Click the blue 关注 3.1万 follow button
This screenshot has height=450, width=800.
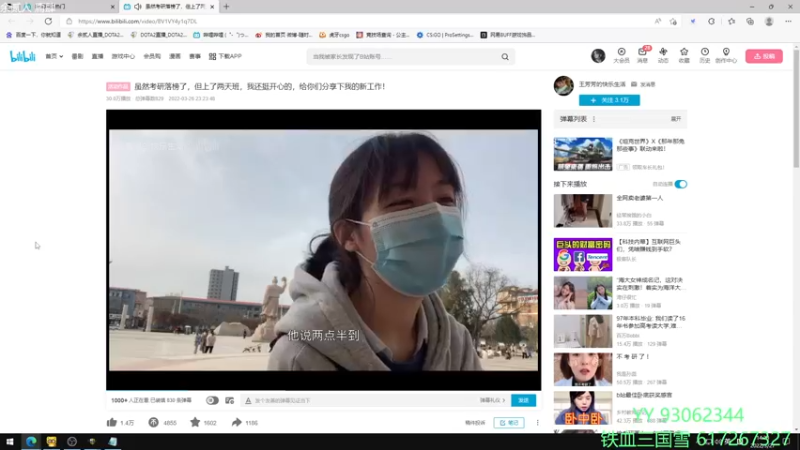pos(609,100)
